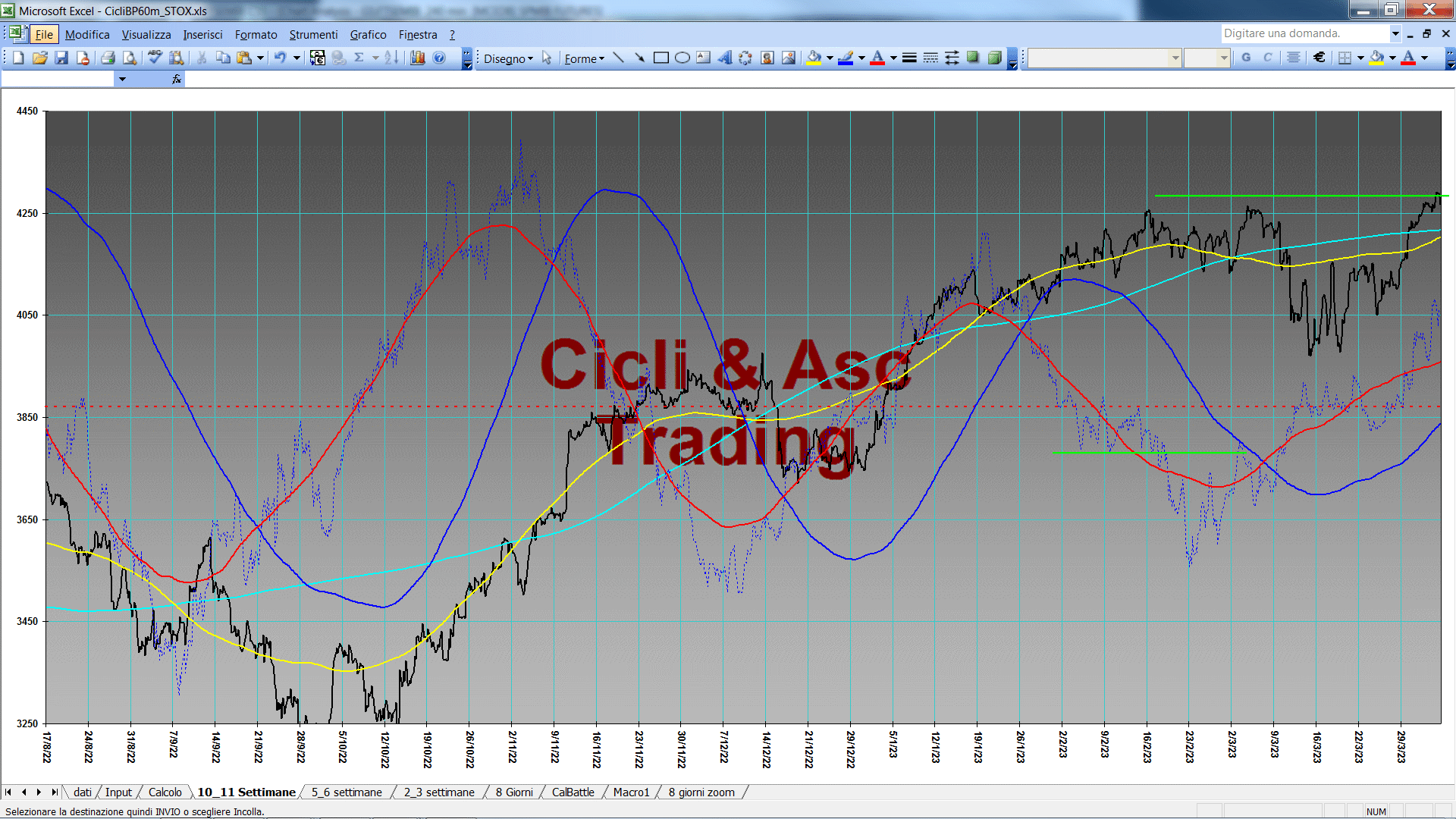Switch to the Calcolo sheet tab
This screenshot has height=819, width=1456.
(x=165, y=792)
